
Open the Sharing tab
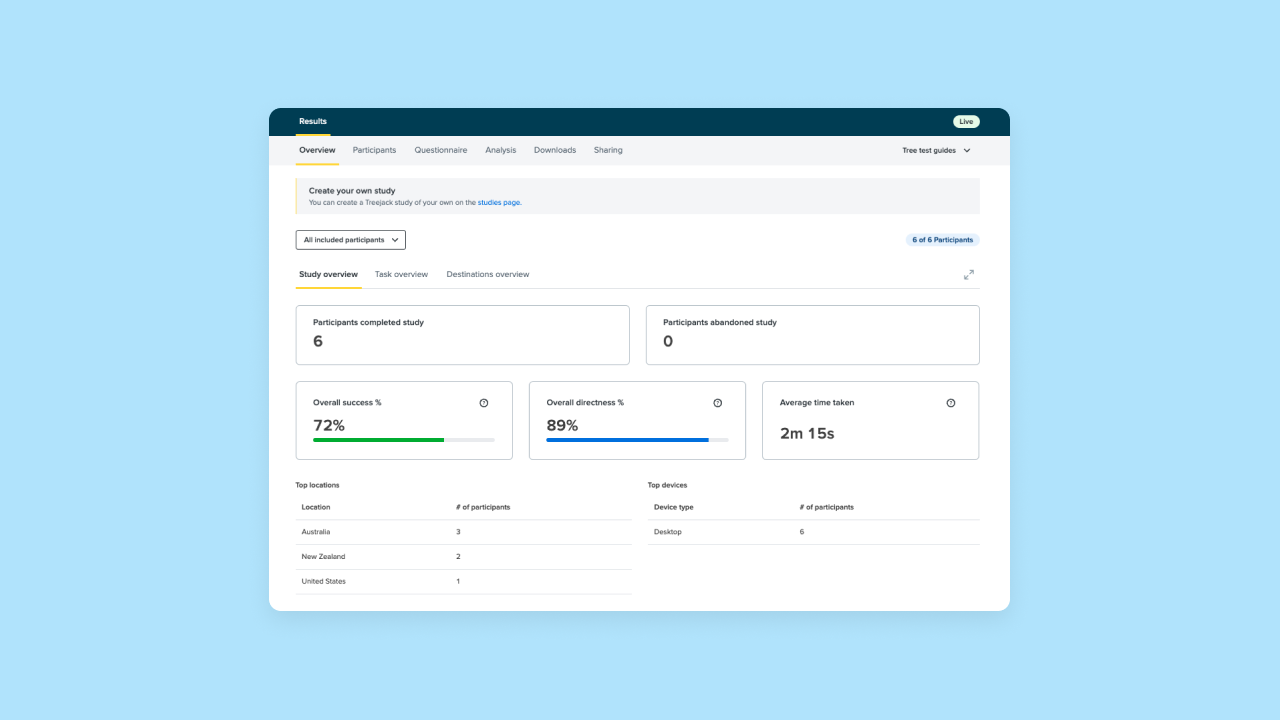coord(608,150)
